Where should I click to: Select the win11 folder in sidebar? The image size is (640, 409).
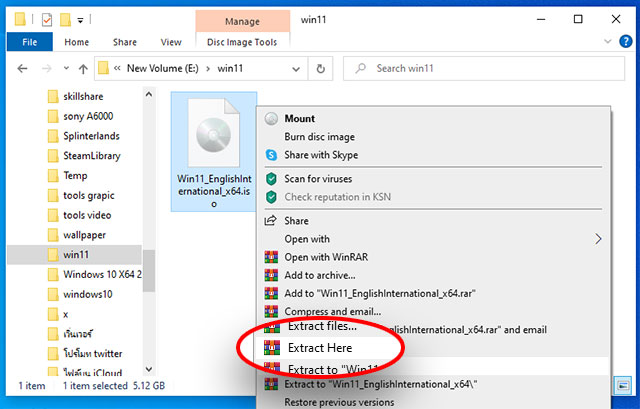75,255
